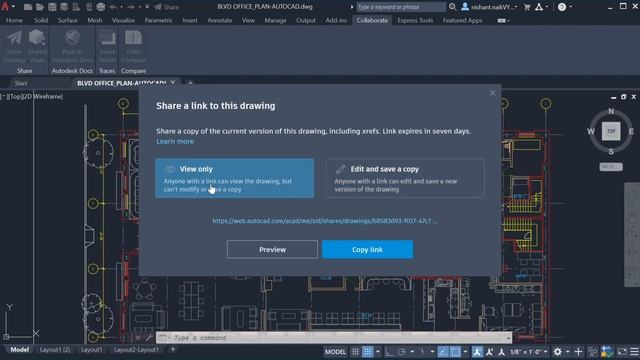The image size is (640, 360).
Task: Toggle 2D Object Snap in status bar
Action: [x=455, y=351]
